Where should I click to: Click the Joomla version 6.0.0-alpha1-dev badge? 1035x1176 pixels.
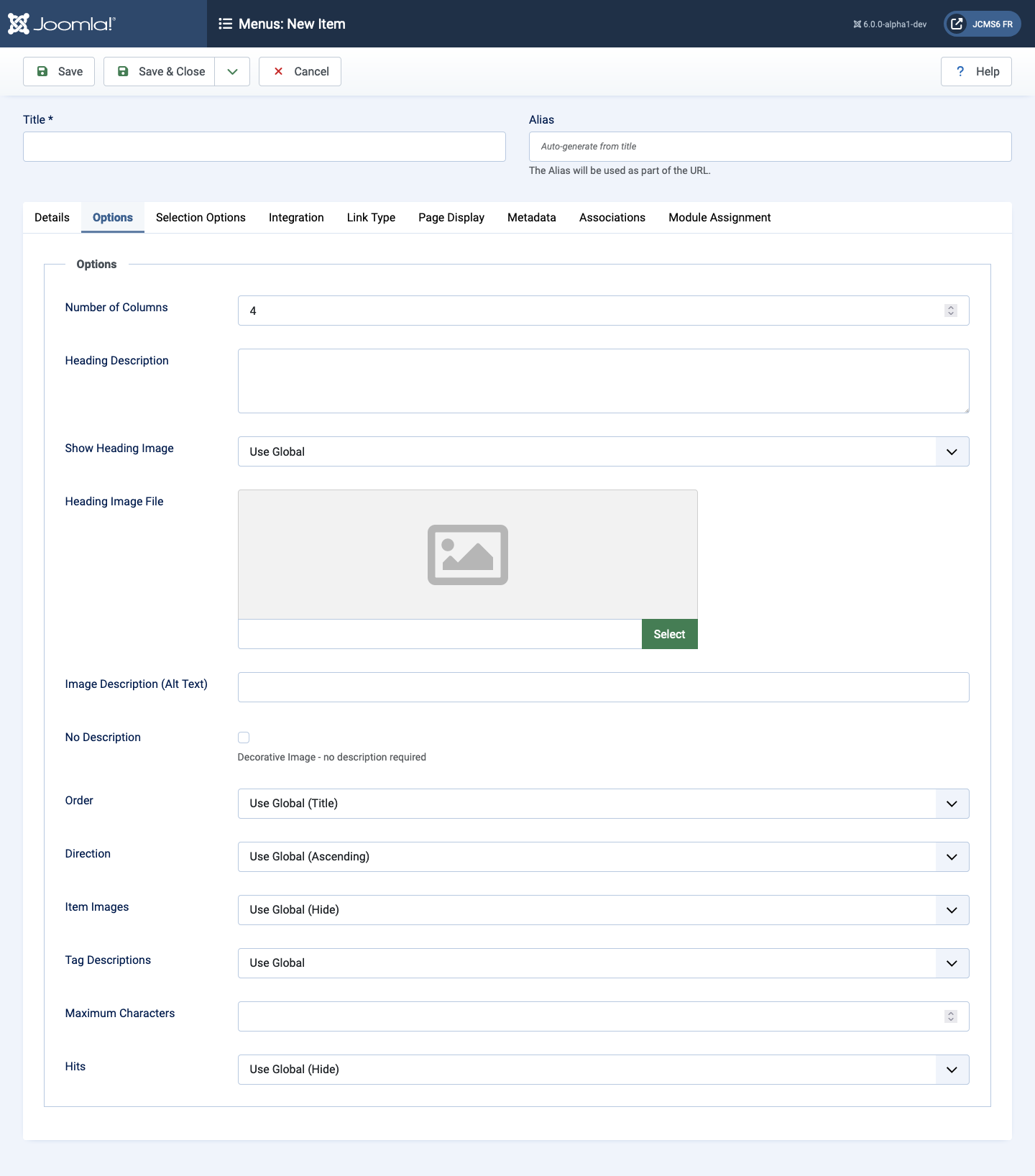(x=890, y=24)
